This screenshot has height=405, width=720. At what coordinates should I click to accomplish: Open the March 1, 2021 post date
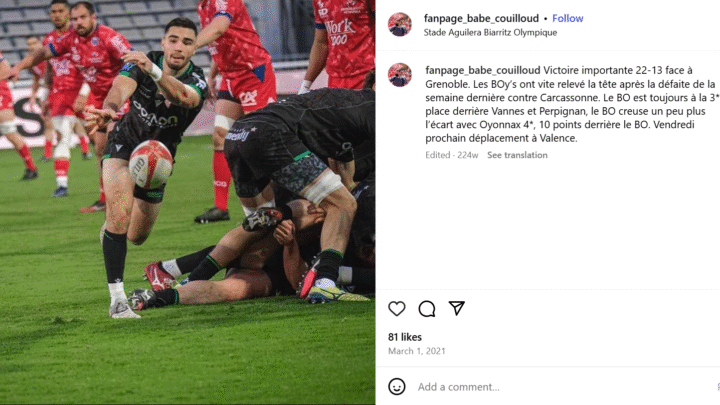[x=416, y=351]
